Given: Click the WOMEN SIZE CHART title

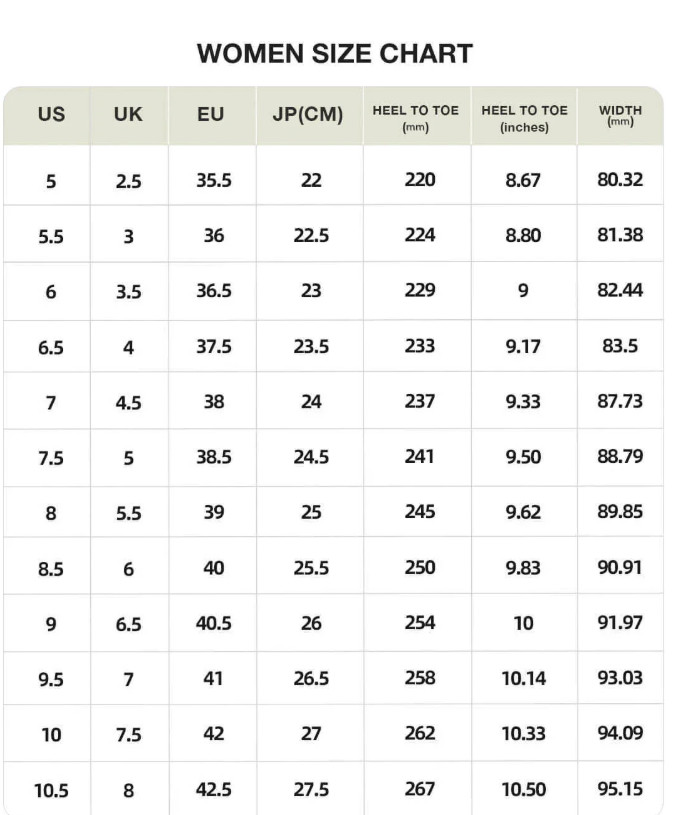Looking at the screenshot, I should tap(335, 54).
